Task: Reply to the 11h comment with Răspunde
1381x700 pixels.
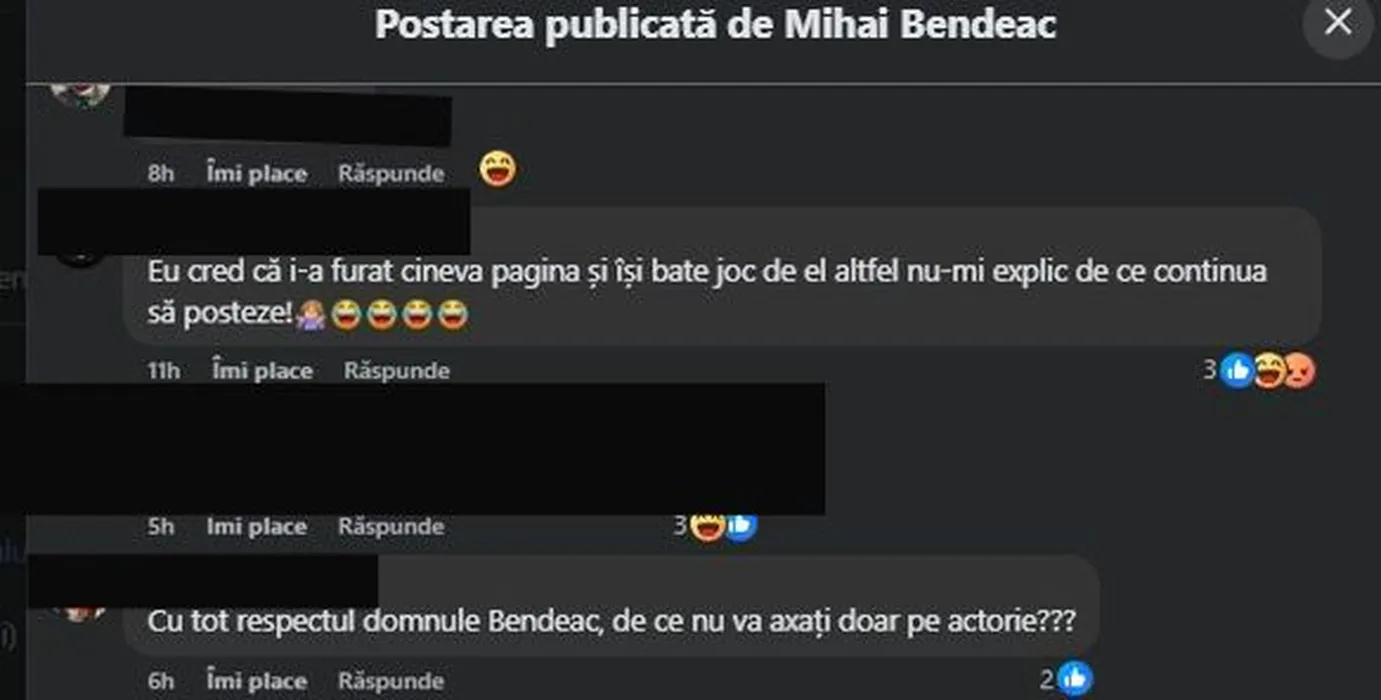Action: click(x=397, y=371)
